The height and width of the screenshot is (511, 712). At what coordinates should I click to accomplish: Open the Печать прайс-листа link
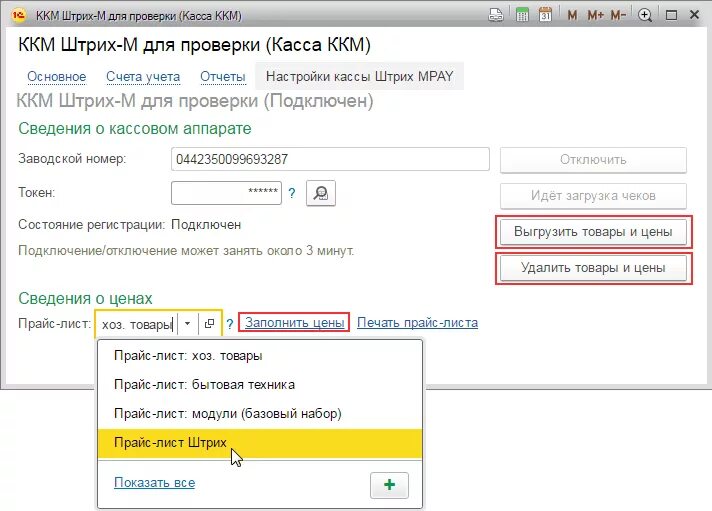point(417,322)
